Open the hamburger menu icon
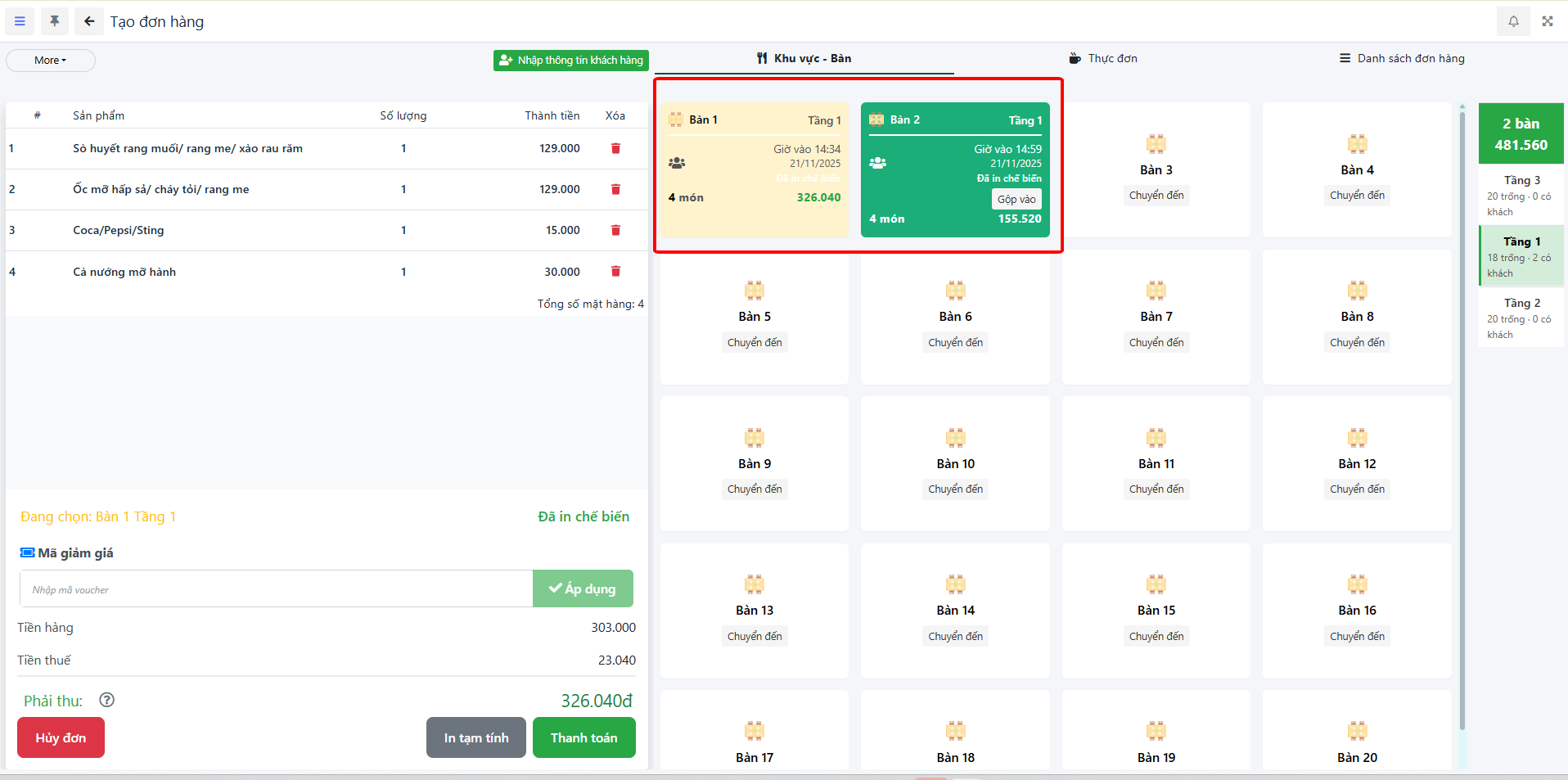 20,21
